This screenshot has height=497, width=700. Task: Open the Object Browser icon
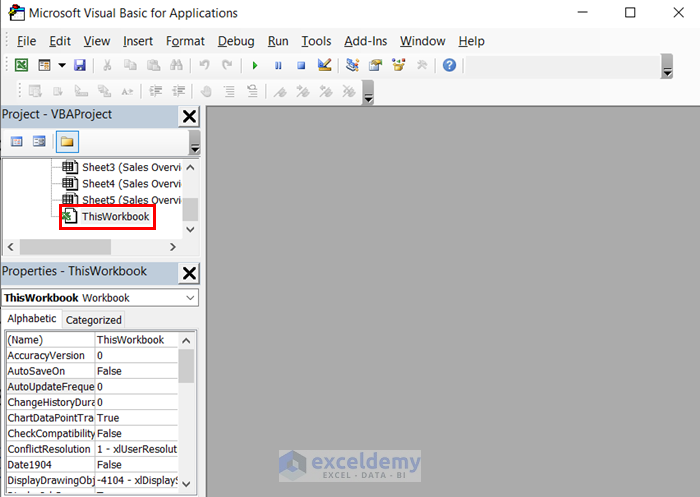[x=399, y=65]
